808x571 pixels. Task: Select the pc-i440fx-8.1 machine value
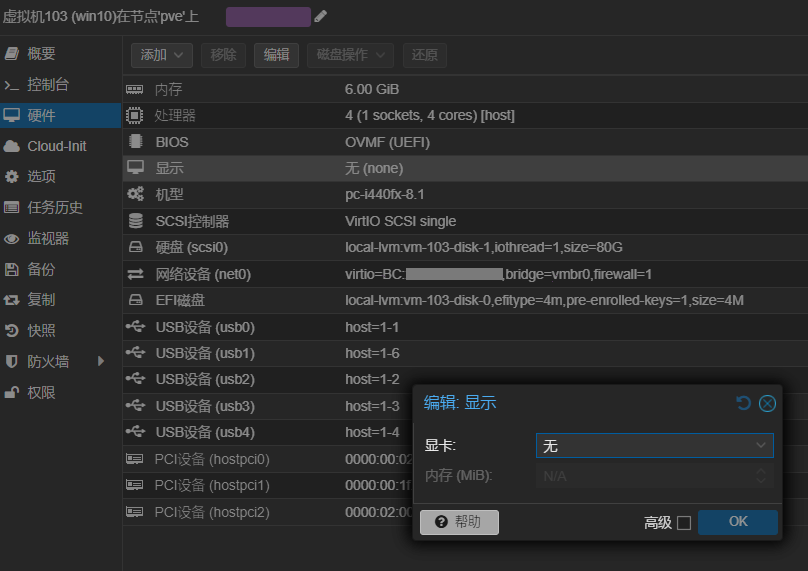point(384,195)
